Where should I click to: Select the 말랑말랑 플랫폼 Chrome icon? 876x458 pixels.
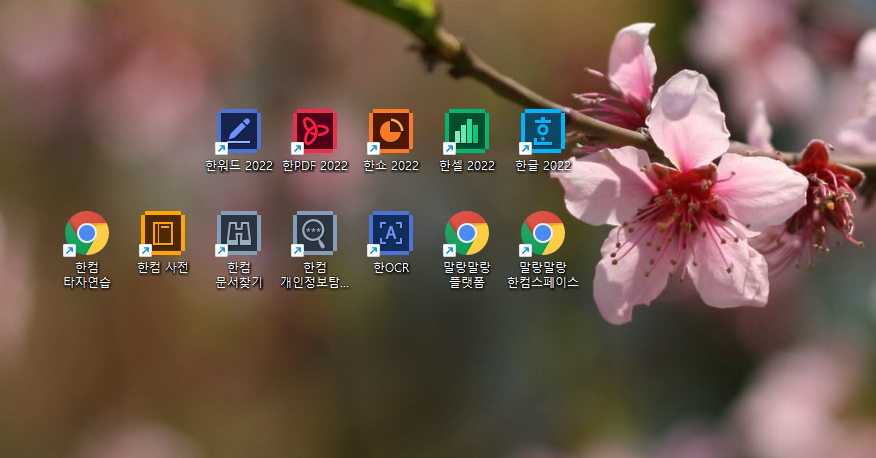pyautogui.click(x=466, y=233)
